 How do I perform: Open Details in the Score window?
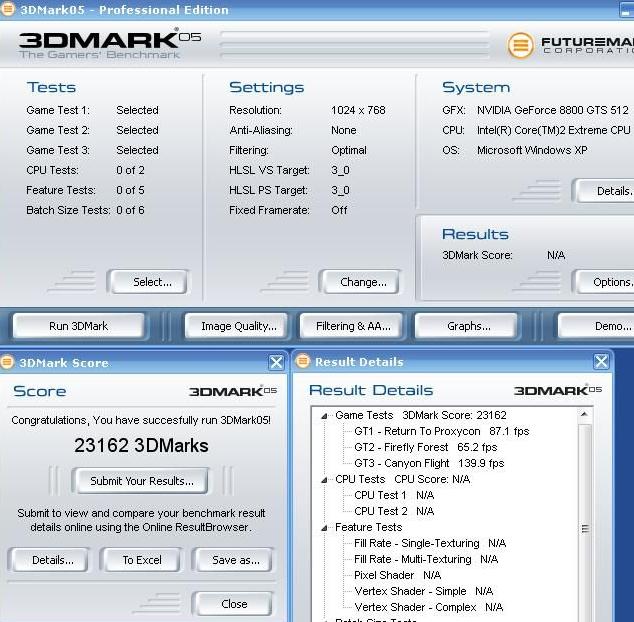pyautogui.click(x=49, y=560)
